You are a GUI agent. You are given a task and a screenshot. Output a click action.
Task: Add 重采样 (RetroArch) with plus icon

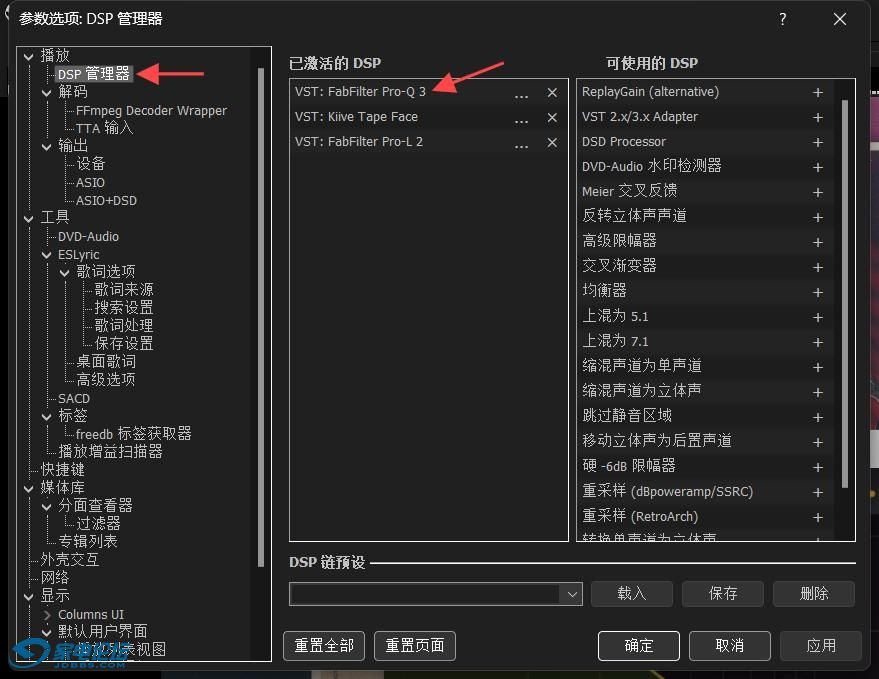[818, 517]
